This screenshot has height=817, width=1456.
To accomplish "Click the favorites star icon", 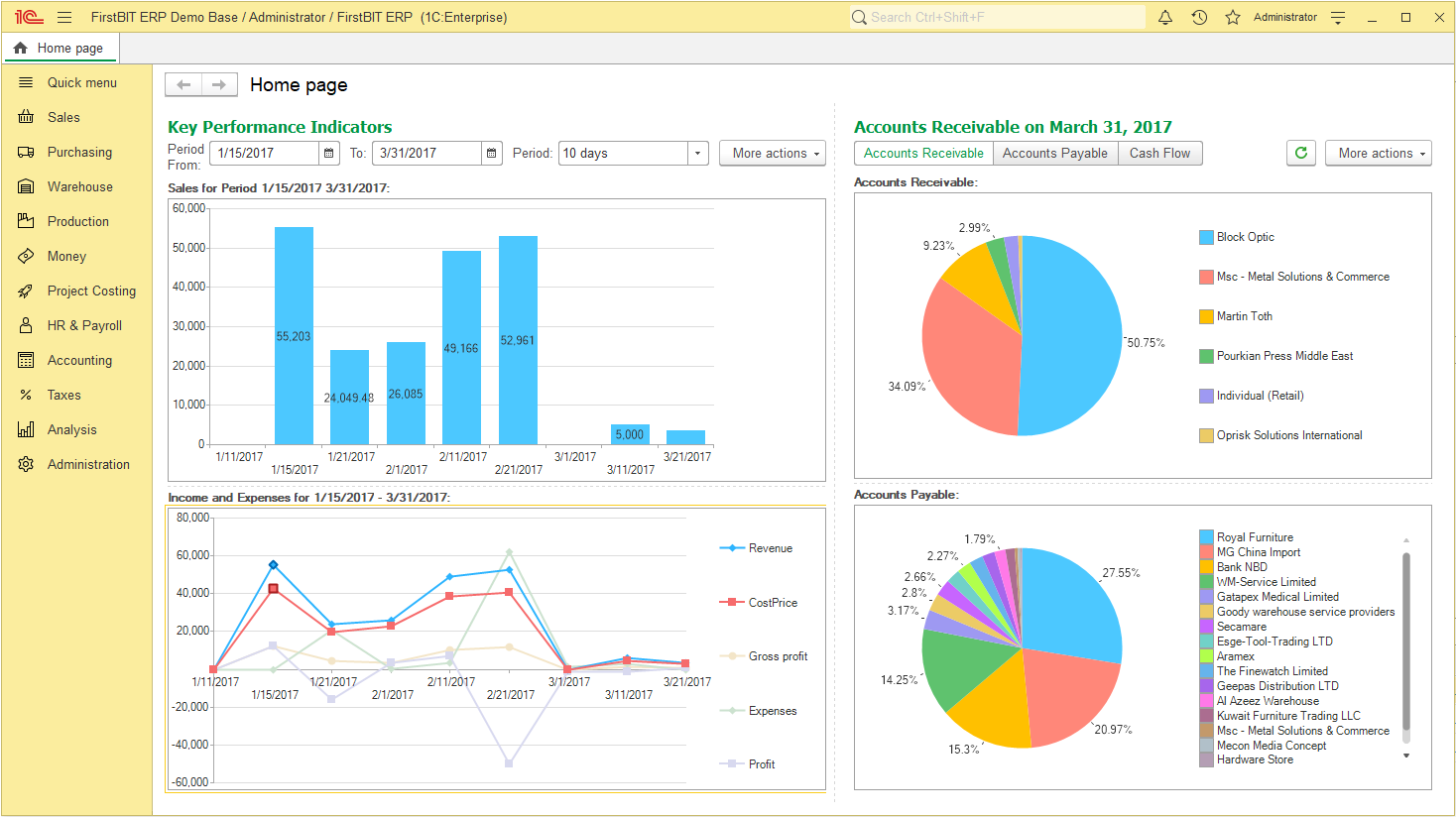I will pos(1233,17).
